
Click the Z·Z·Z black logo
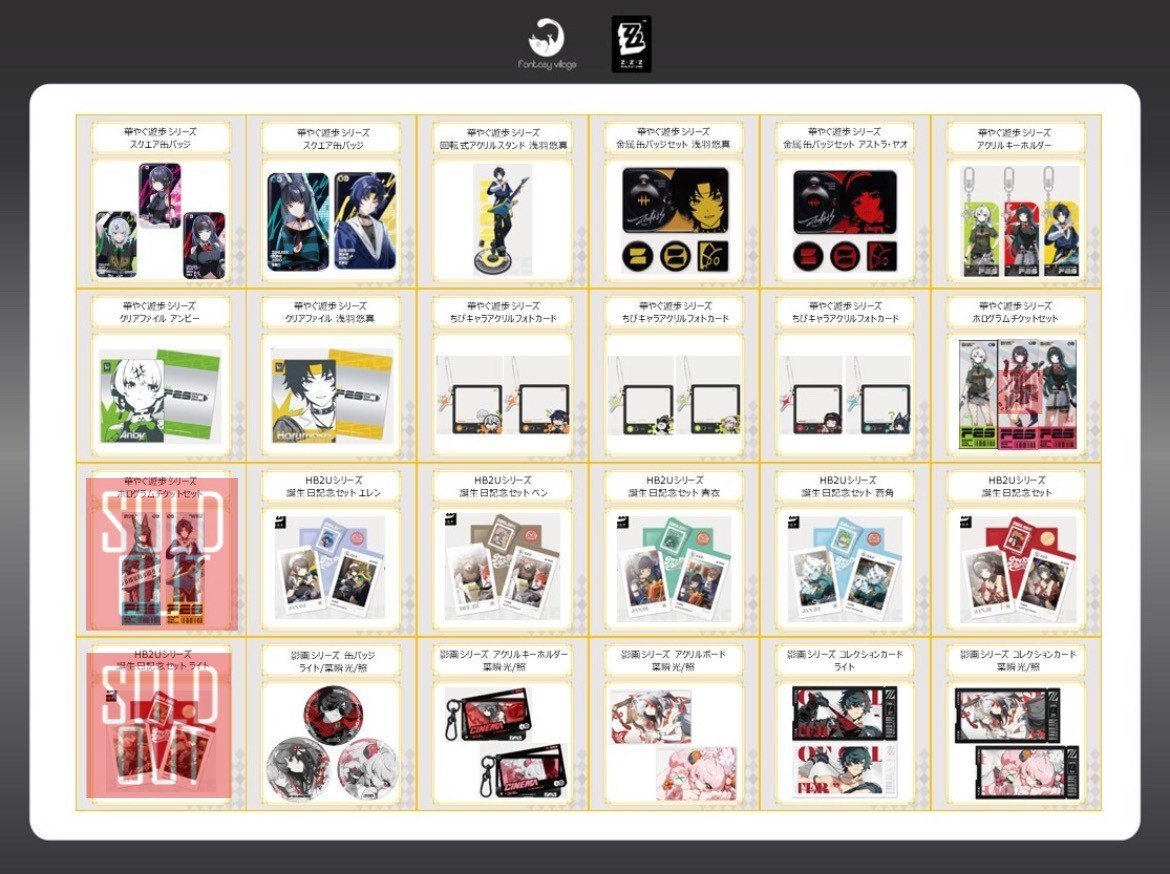click(631, 44)
